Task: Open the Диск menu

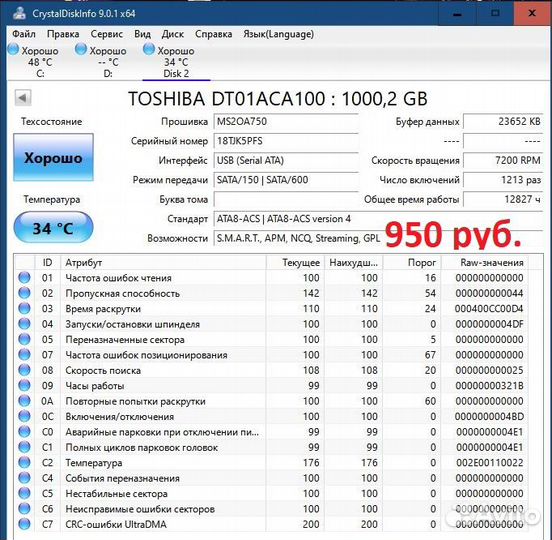Action: 172,34
